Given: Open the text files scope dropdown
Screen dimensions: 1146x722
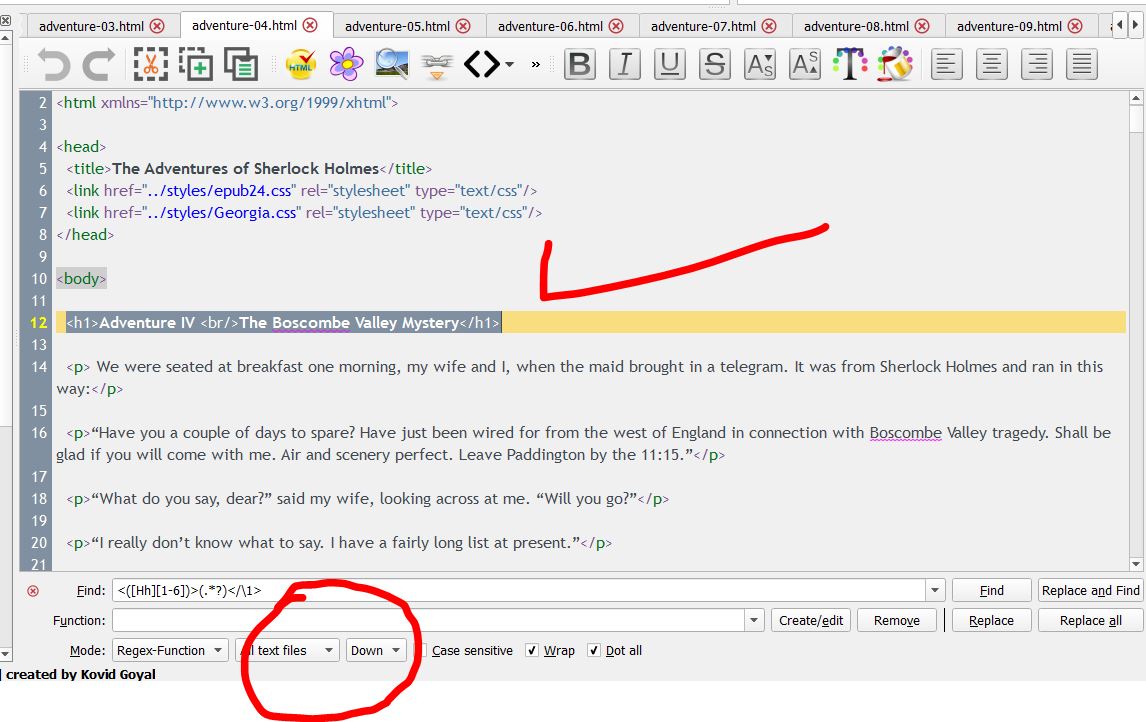Looking at the screenshot, I should point(288,650).
